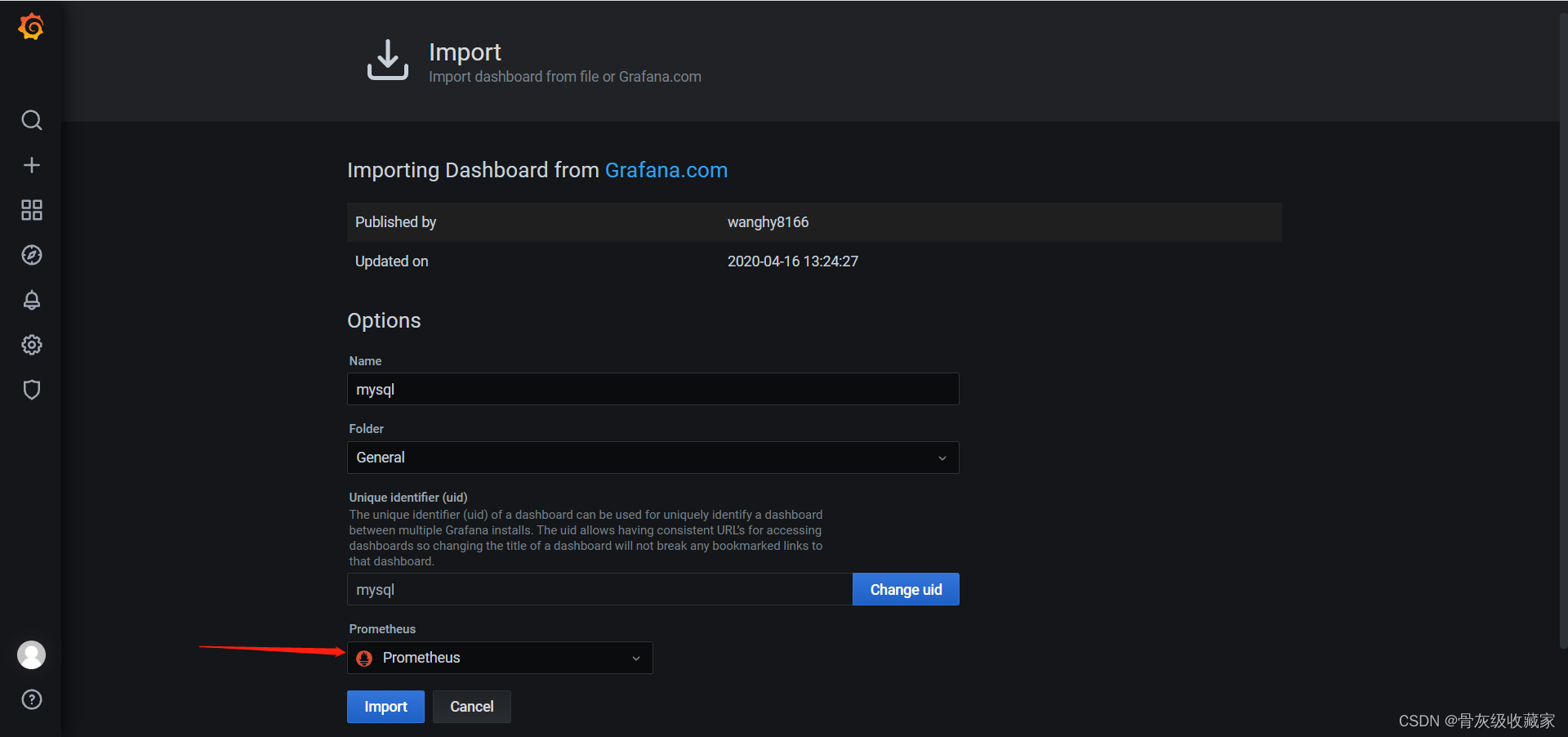Click the Prometheus field label
The image size is (1568, 737).
coord(382,629)
